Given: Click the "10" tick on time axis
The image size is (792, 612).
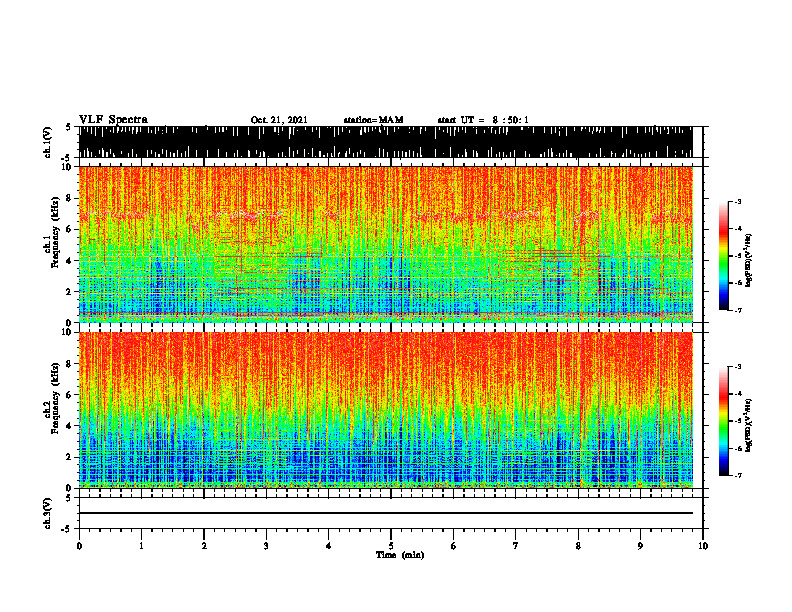Looking at the screenshot, I should coord(703,546).
